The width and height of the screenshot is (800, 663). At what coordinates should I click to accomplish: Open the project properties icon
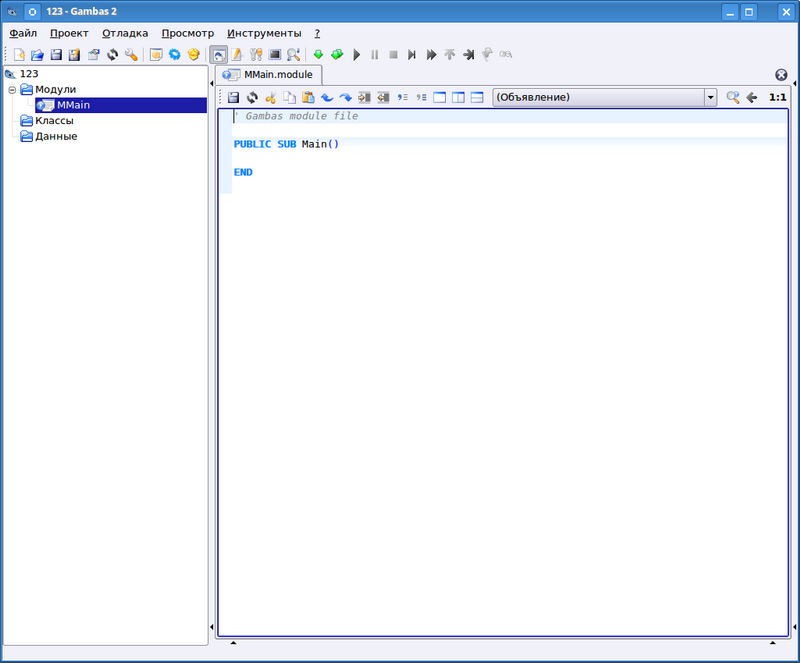(93, 54)
